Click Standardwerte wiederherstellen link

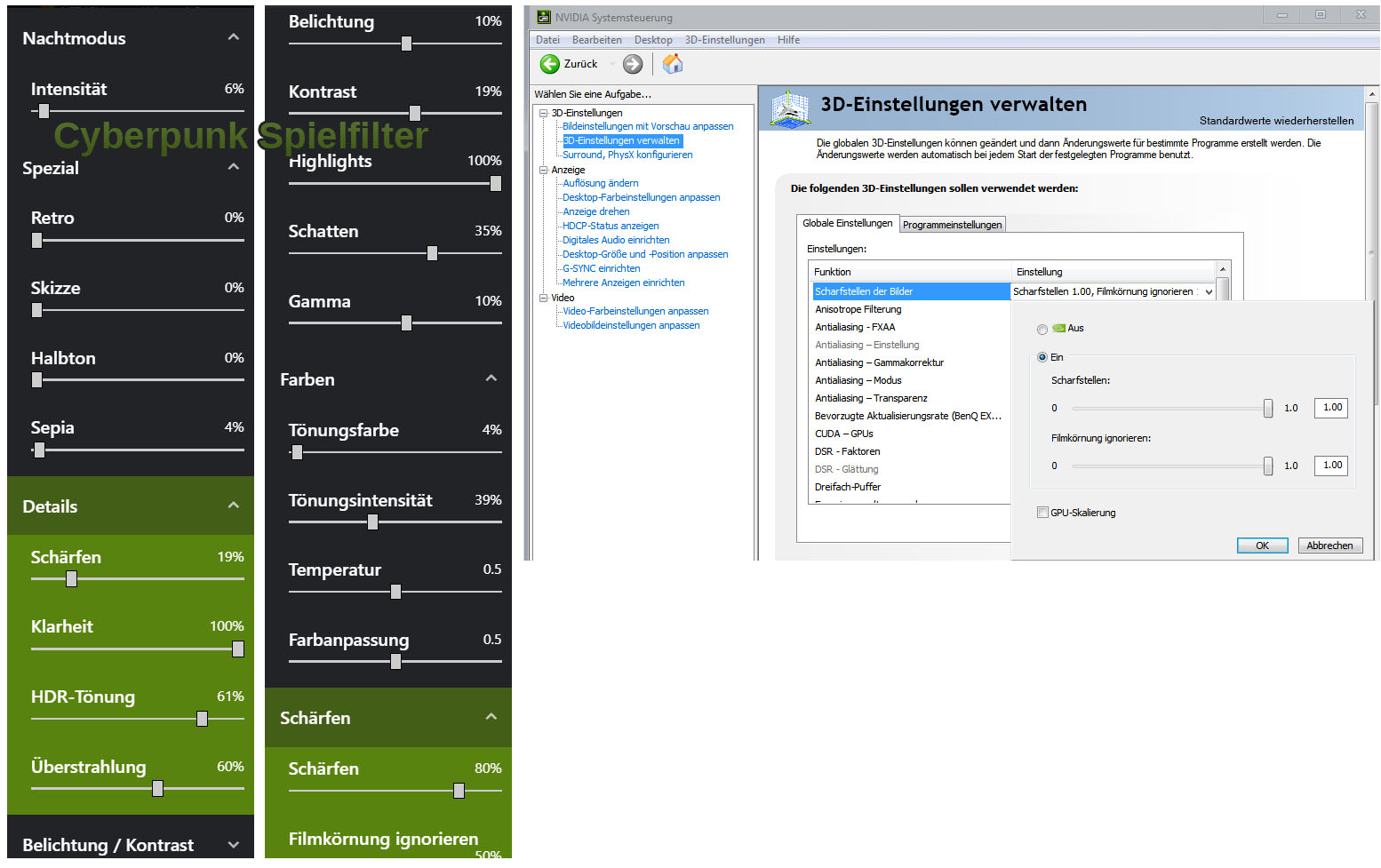point(1276,121)
